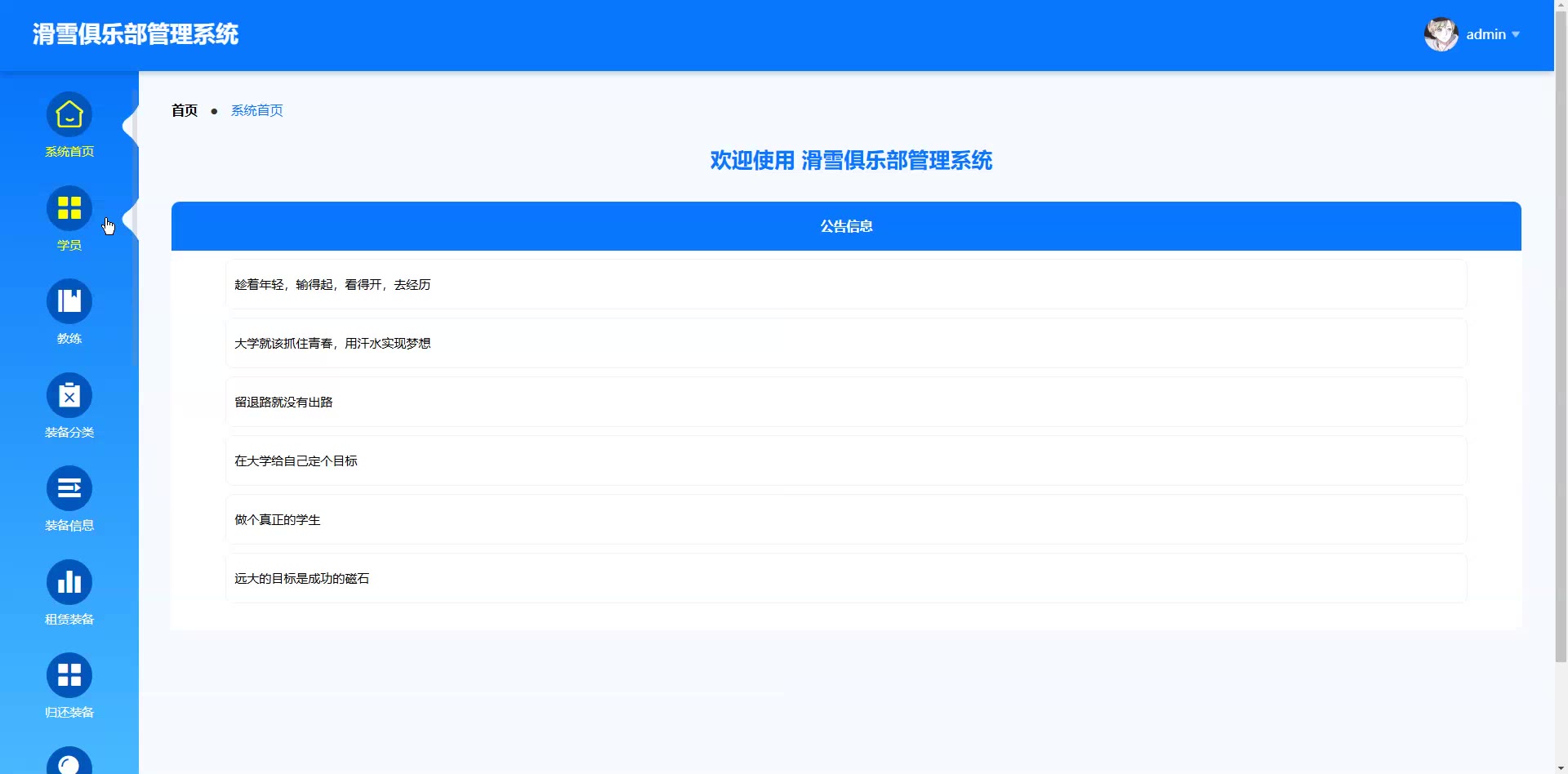Open announcement 做个真正的学生
1568x774 pixels.
coord(846,519)
